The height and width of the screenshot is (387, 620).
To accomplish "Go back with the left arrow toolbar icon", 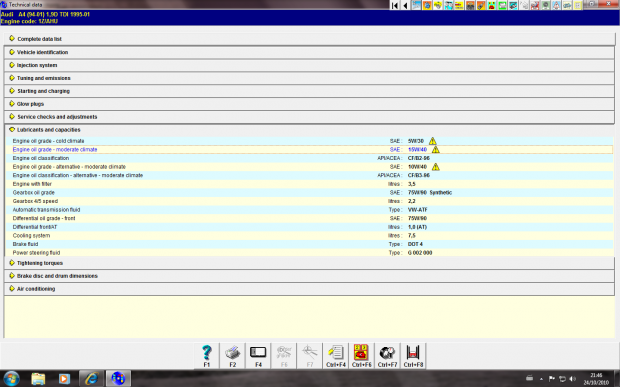I will point(405,5).
